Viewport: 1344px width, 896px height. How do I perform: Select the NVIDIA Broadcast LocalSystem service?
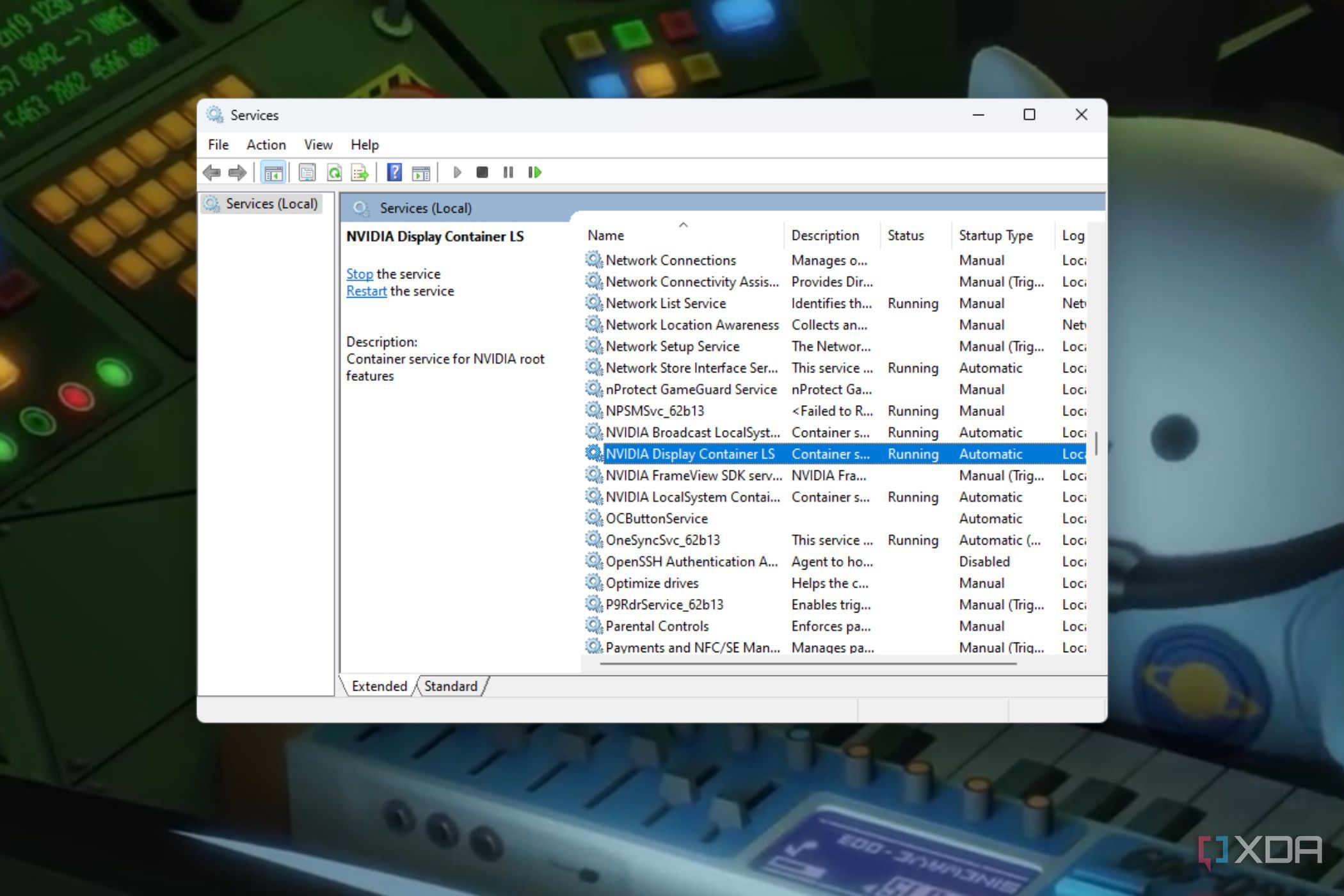point(693,432)
